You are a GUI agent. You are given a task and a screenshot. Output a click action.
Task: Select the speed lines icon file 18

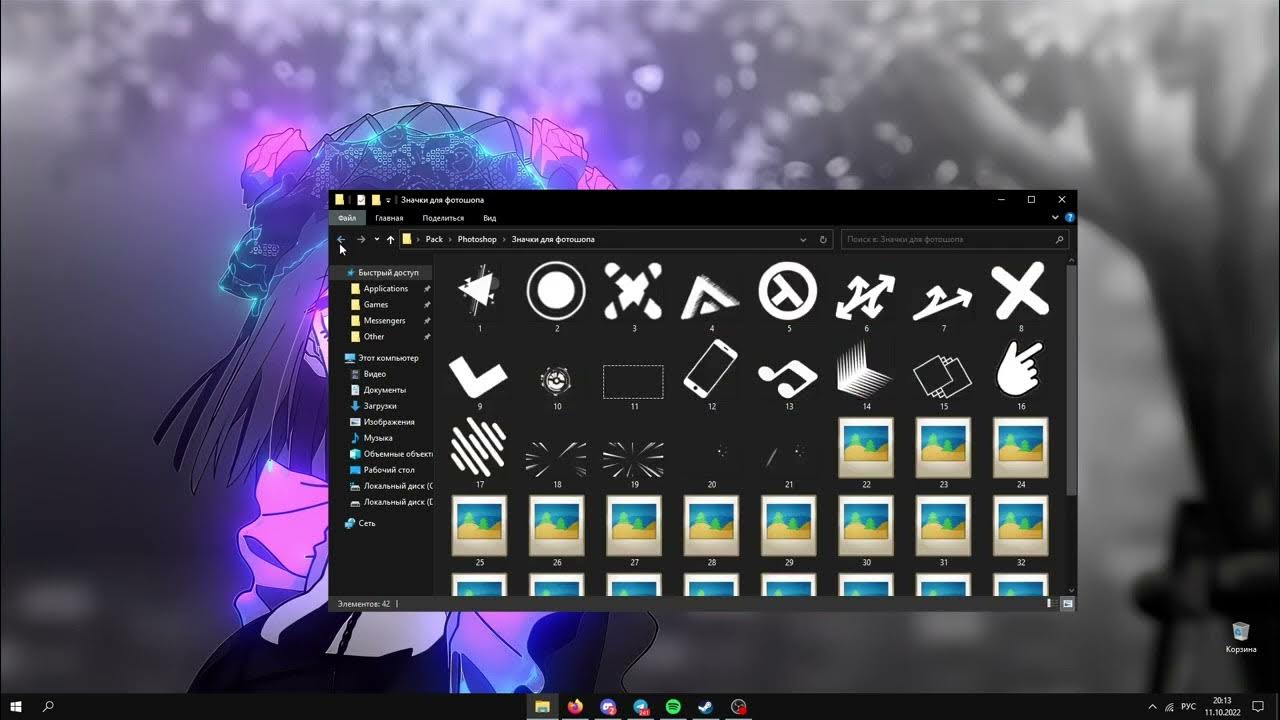(x=557, y=459)
